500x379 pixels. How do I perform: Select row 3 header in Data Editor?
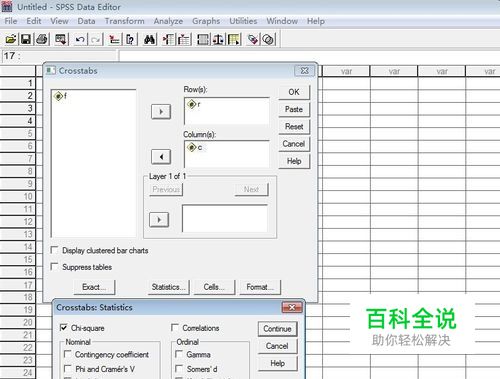pos(18,108)
